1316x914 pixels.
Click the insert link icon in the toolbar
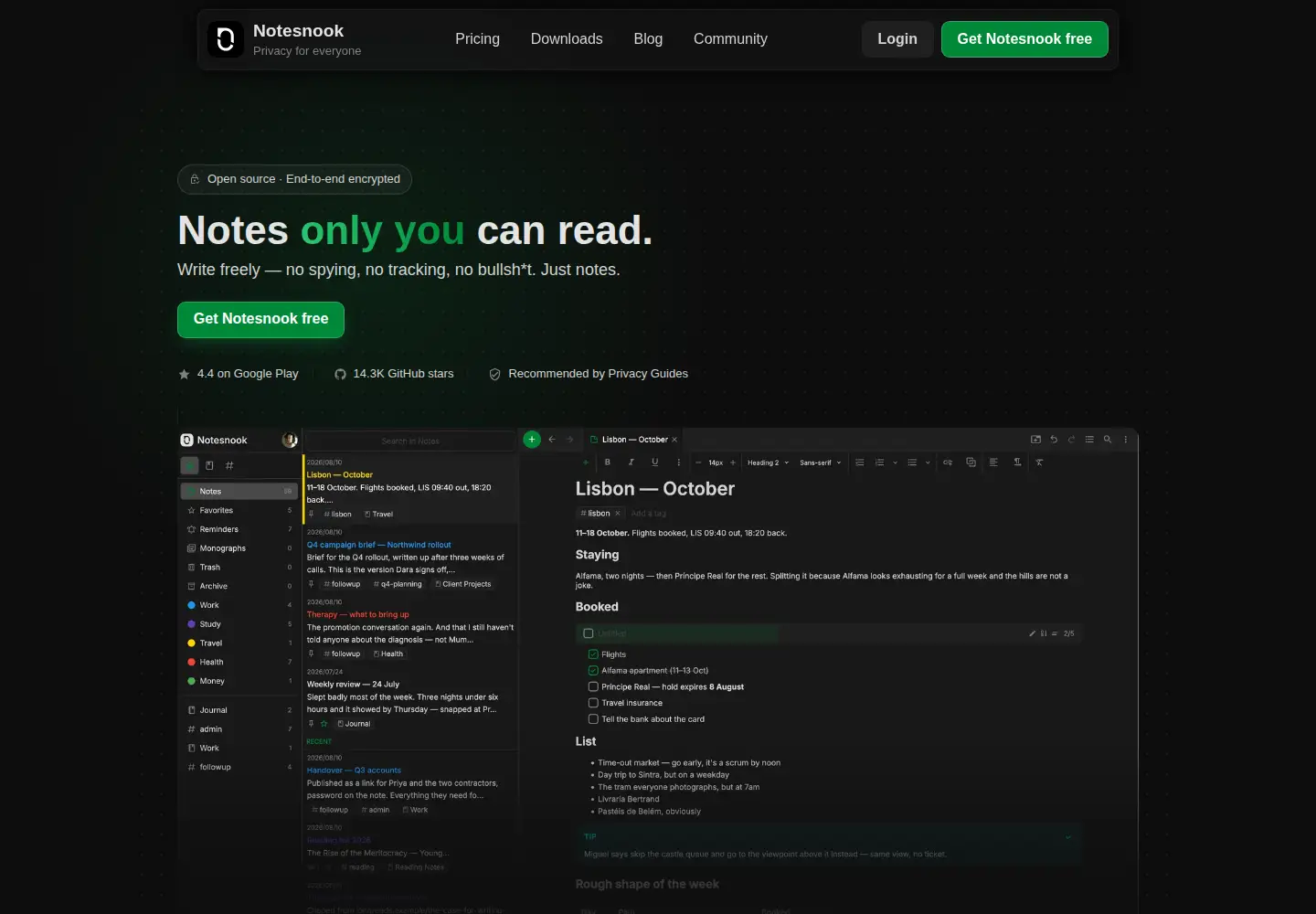pyautogui.click(x=948, y=462)
